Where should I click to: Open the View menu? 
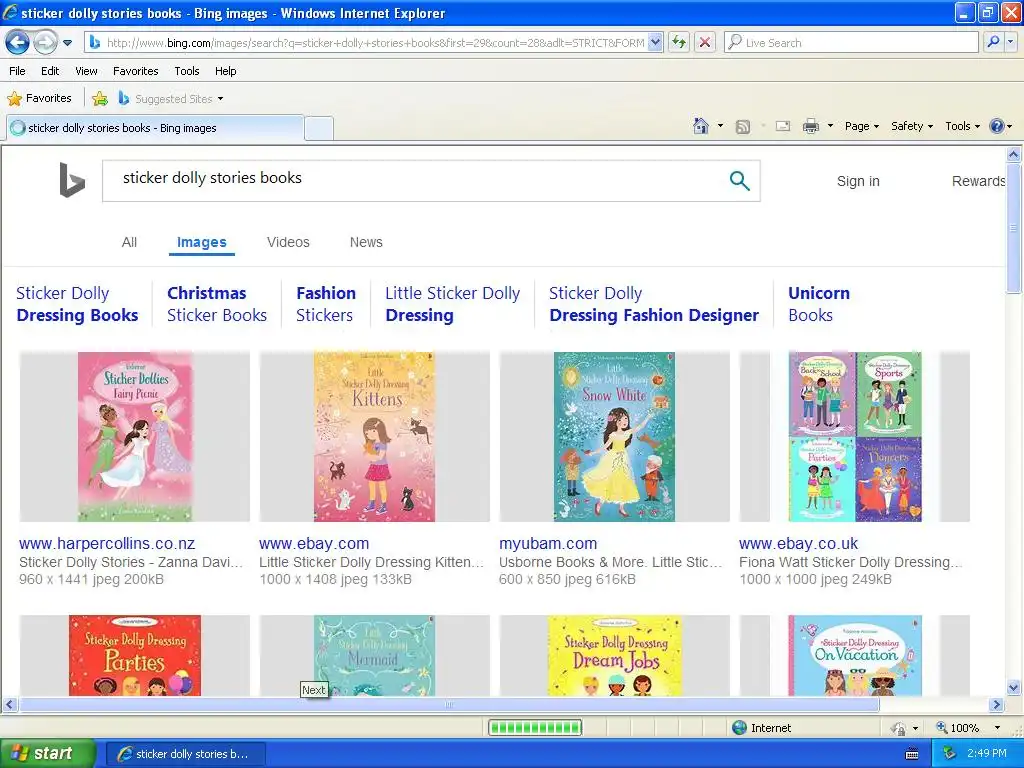(86, 71)
